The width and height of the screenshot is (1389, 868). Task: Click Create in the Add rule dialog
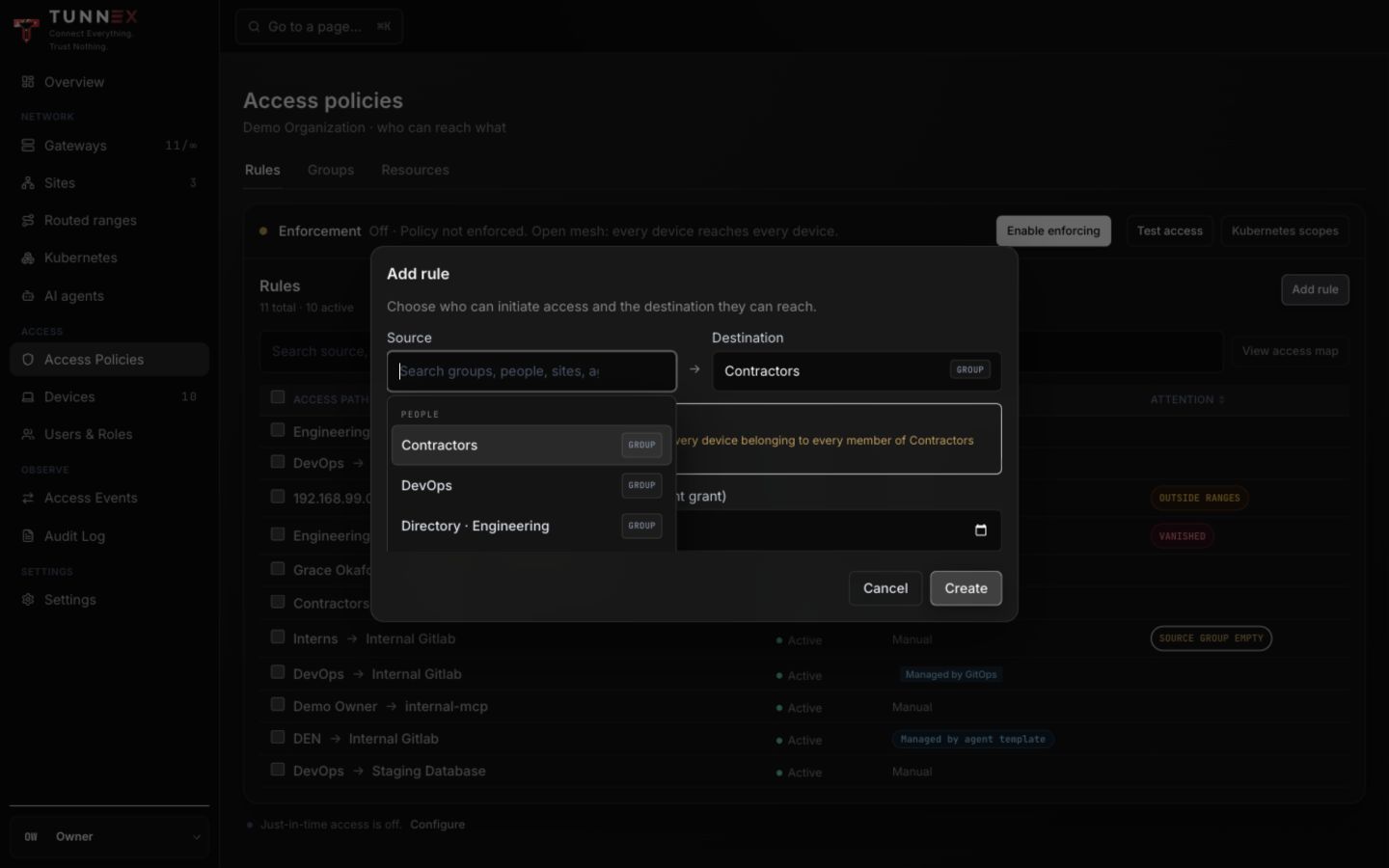[966, 588]
